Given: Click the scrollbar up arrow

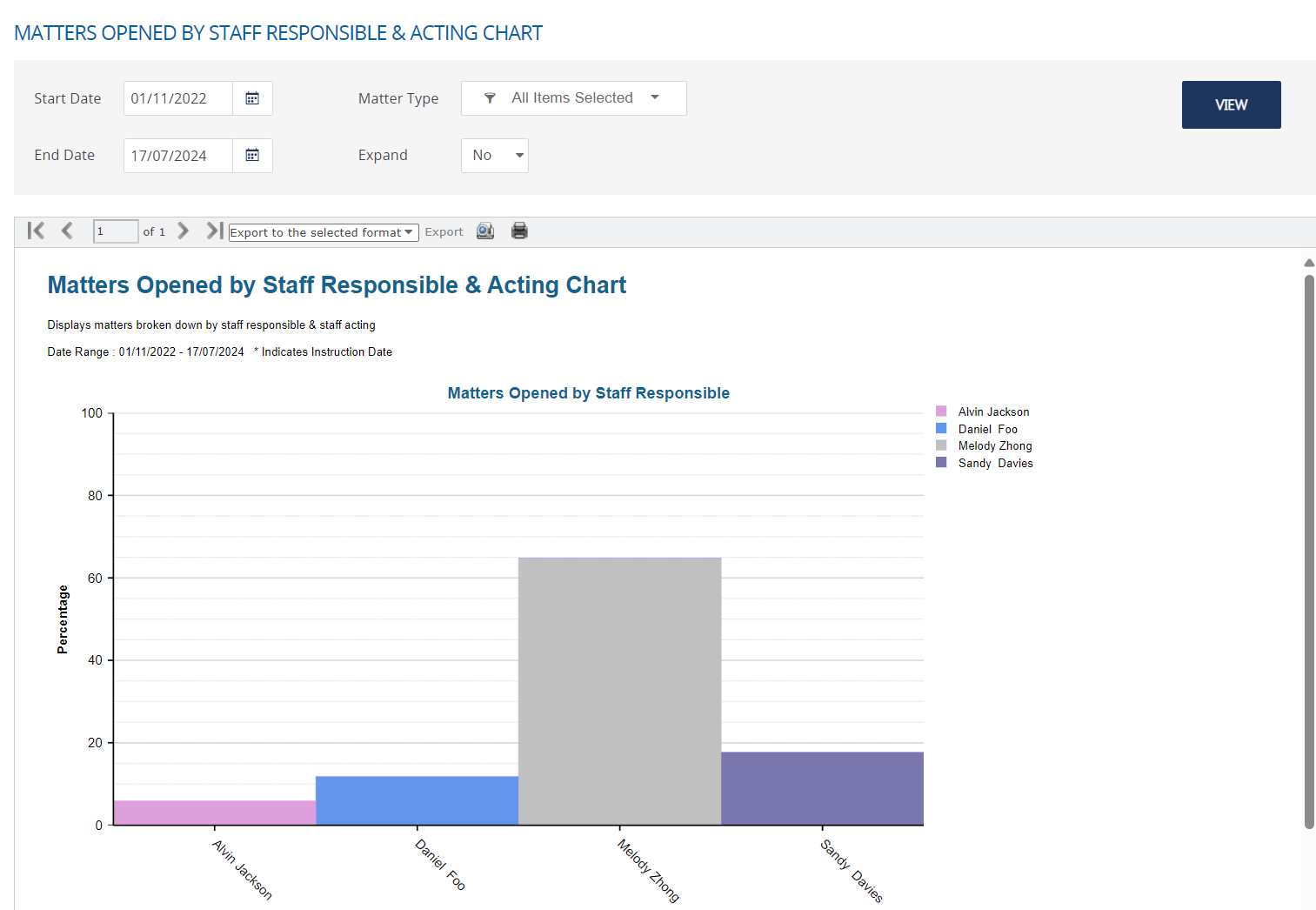Looking at the screenshot, I should tap(1308, 262).
